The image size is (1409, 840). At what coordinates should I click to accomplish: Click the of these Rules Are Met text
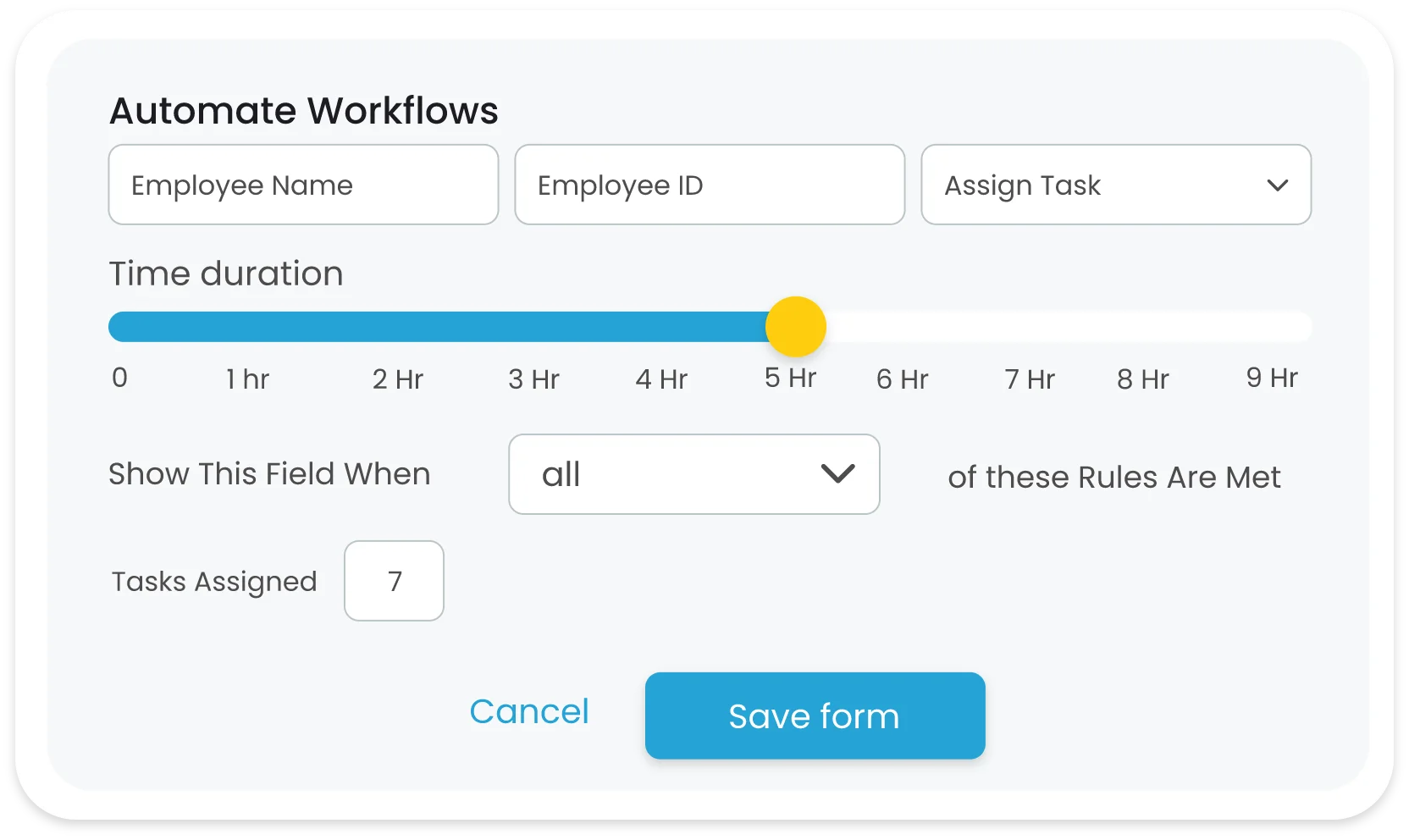click(x=1114, y=477)
